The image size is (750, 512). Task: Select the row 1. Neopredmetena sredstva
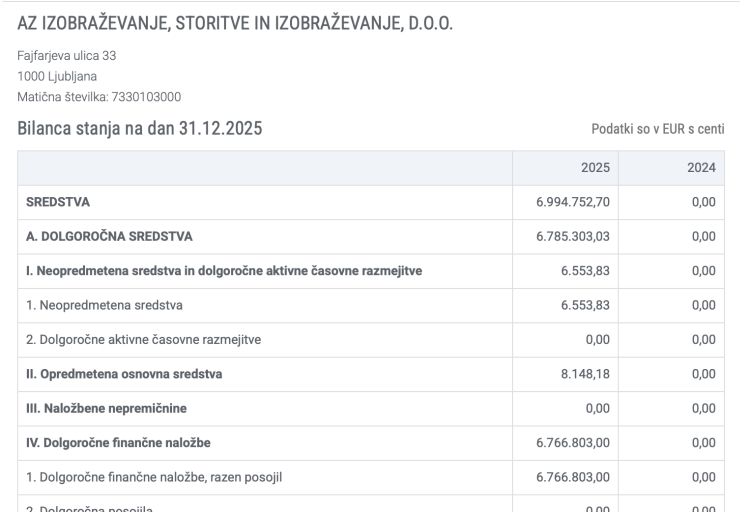(371, 305)
